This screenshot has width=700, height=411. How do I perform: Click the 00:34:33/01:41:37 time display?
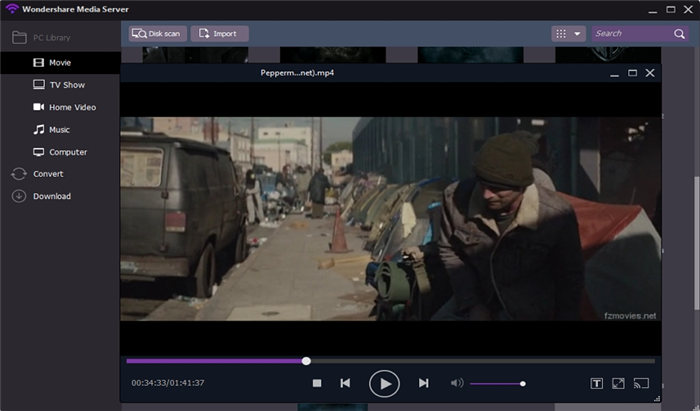pyautogui.click(x=168, y=383)
